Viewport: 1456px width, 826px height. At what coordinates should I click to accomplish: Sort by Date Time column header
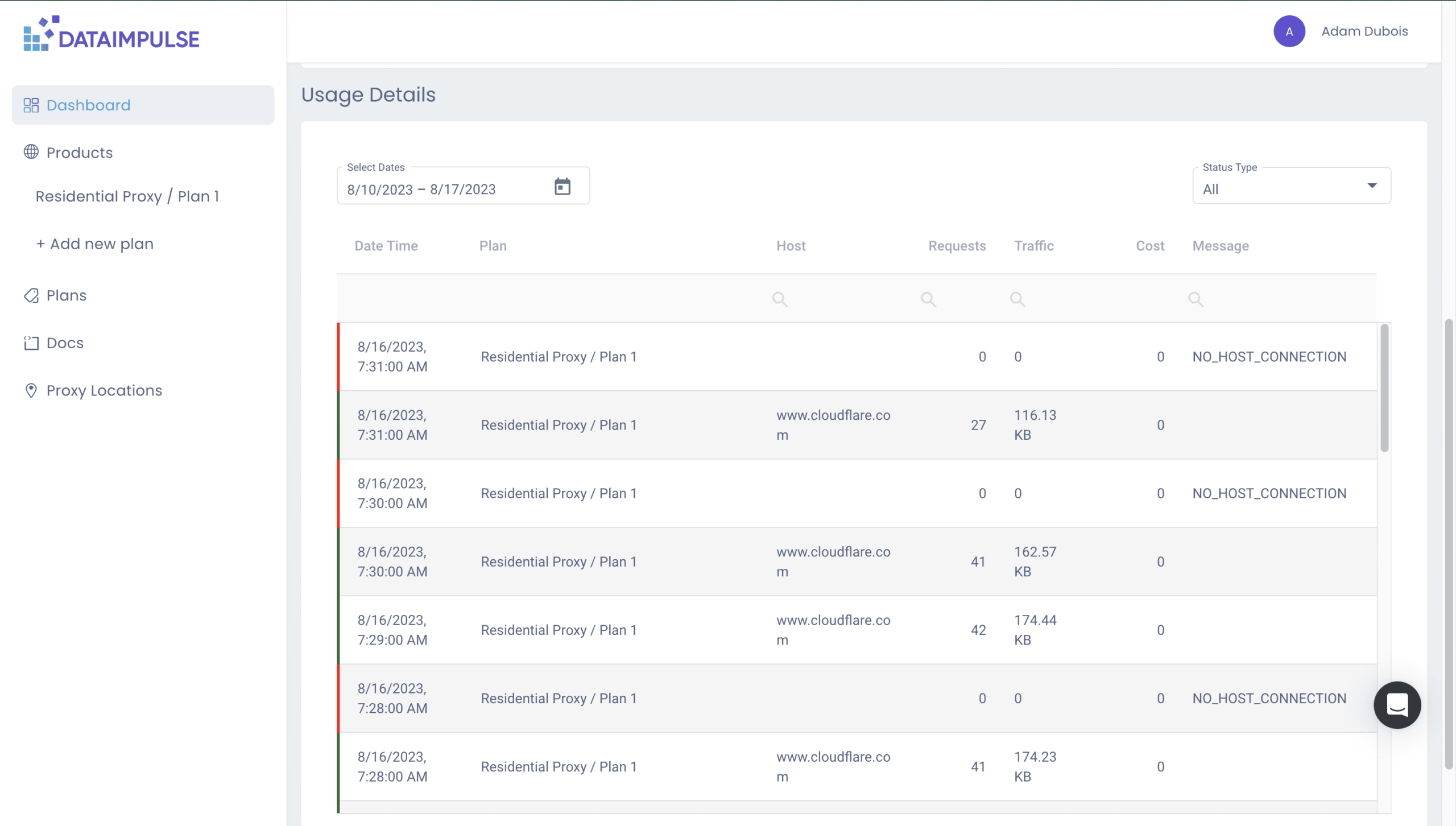[386, 246]
